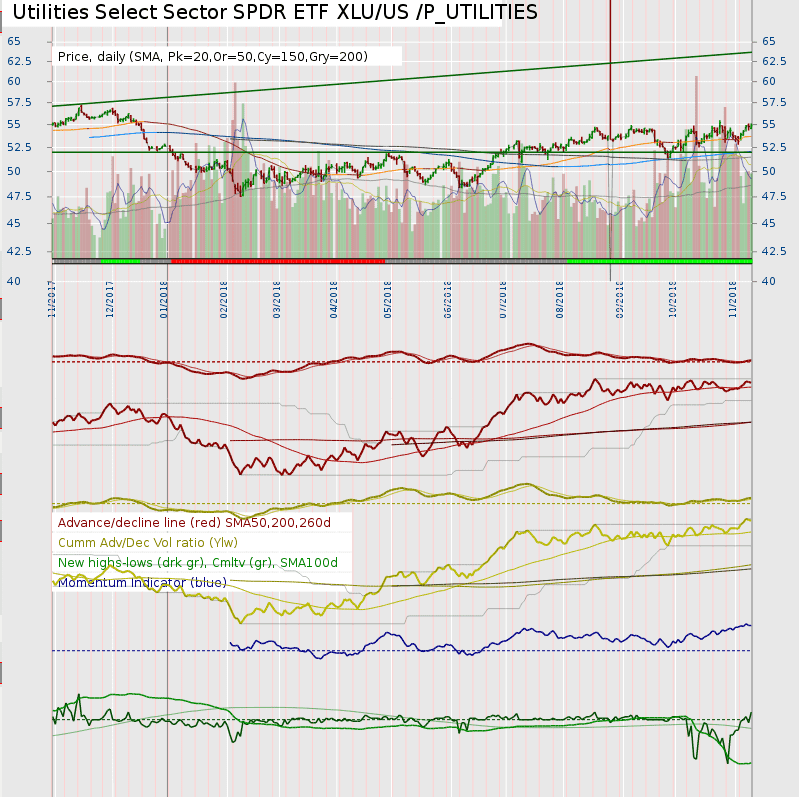799x797 pixels.
Task: Click the left axis 62.5 price label
Action: click(x=19, y=61)
